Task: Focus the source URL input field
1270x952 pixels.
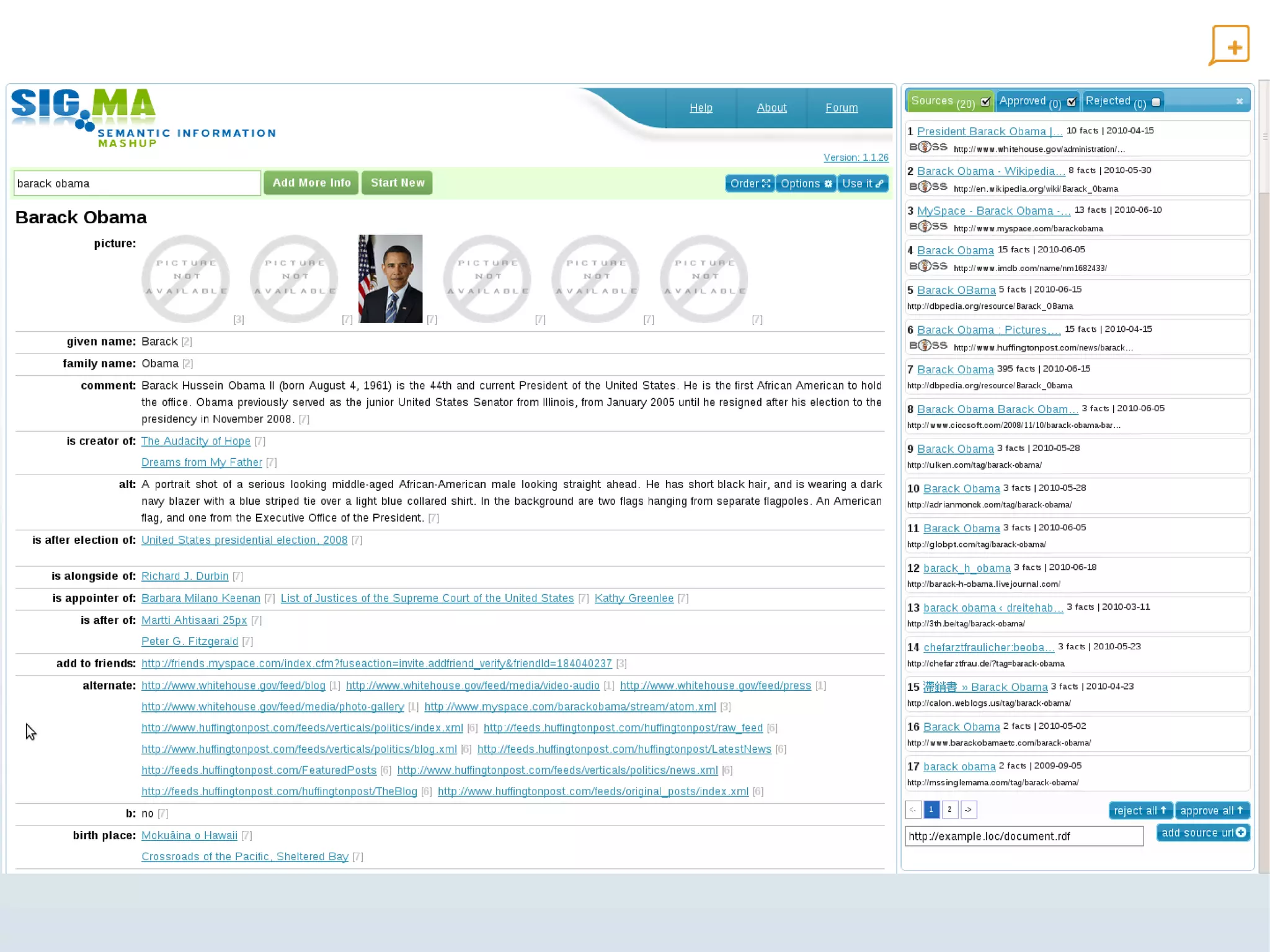Action: [1023, 836]
